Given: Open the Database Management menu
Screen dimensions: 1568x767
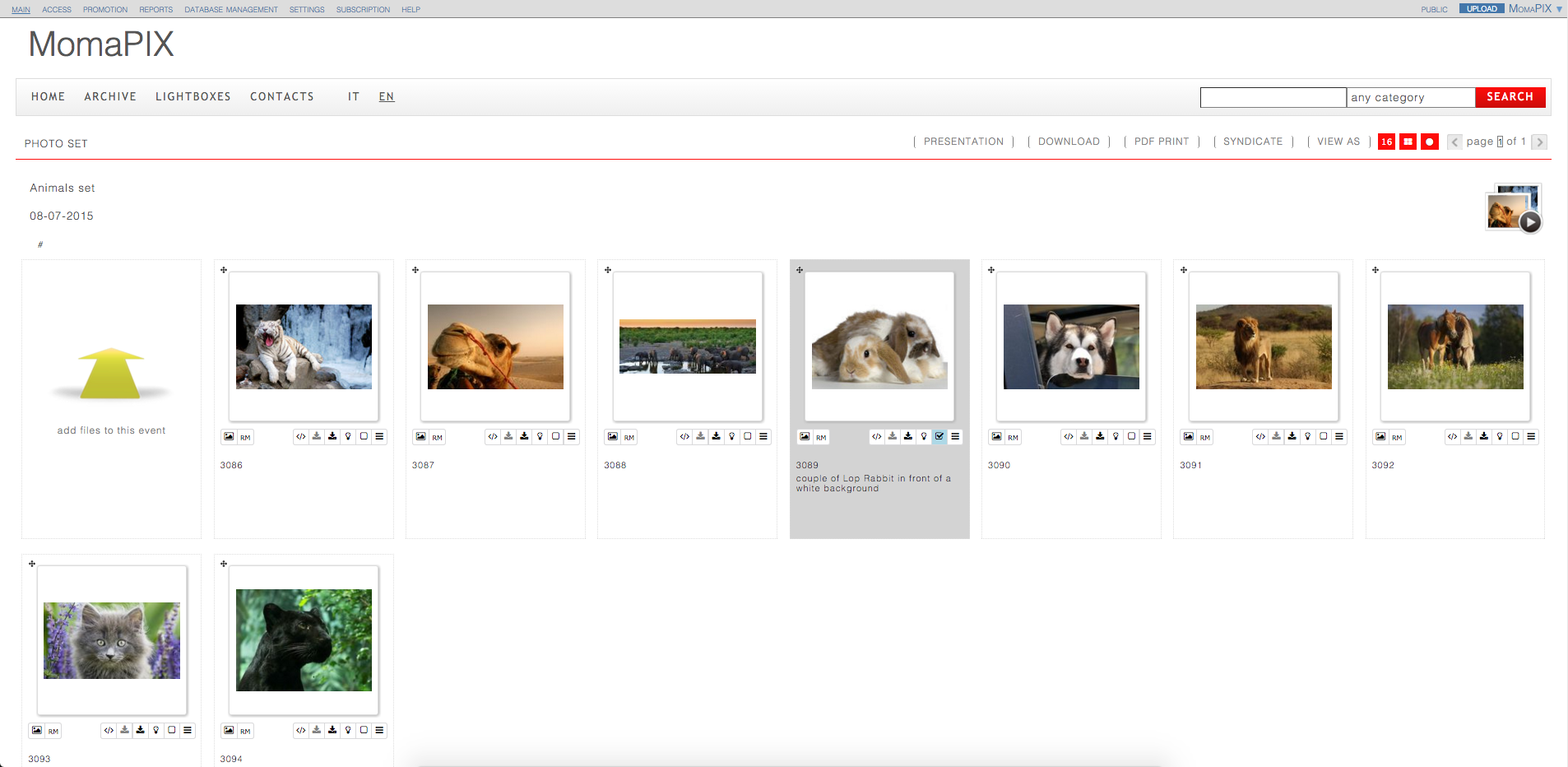Looking at the screenshot, I should 231,10.
